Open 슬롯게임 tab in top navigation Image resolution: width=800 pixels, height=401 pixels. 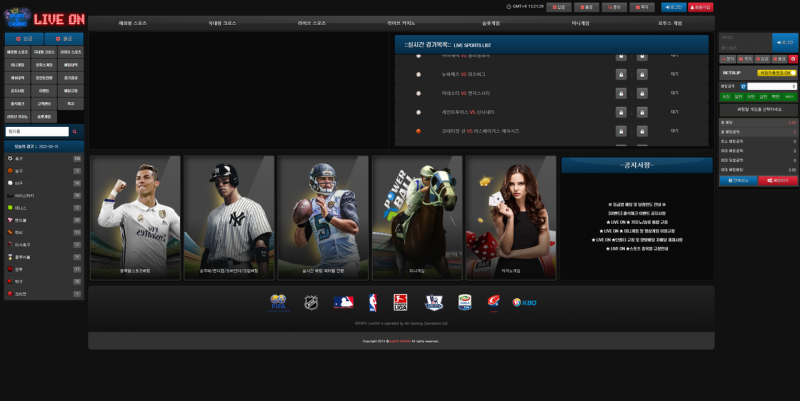(x=491, y=22)
